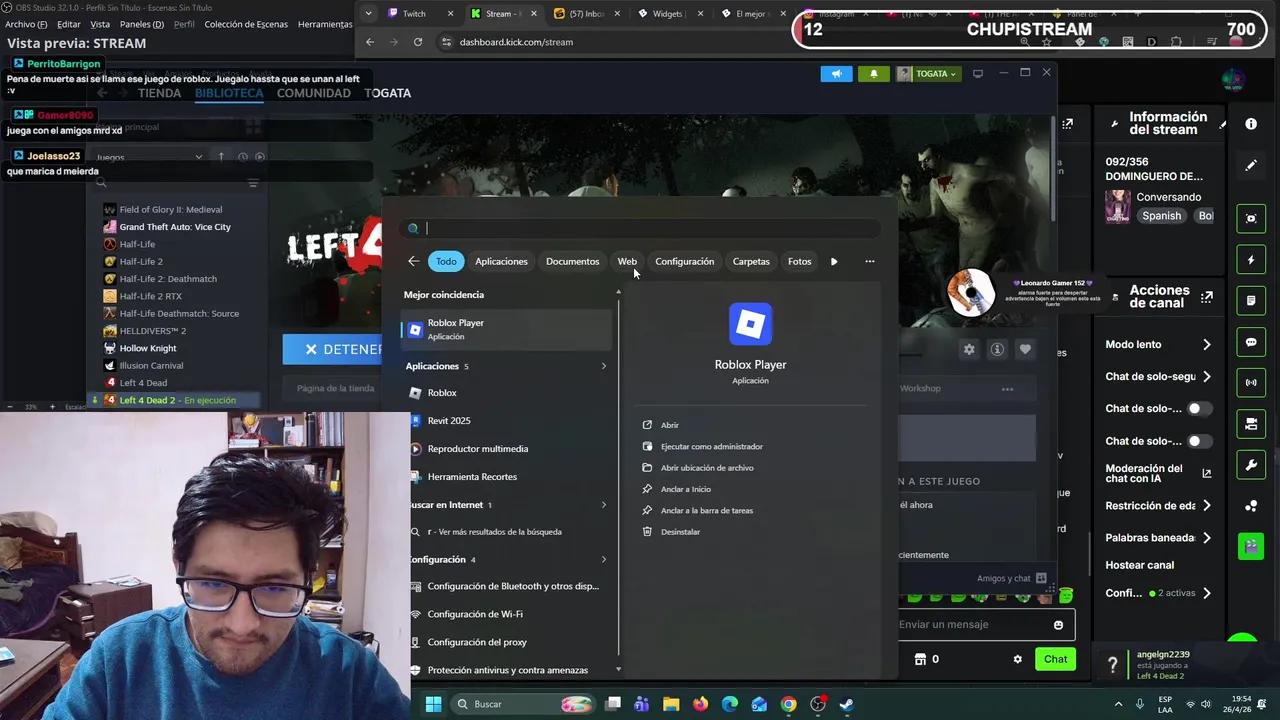Open Firefox from taskbar
Viewport: 1280px width, 720px height.
[700, 704]
